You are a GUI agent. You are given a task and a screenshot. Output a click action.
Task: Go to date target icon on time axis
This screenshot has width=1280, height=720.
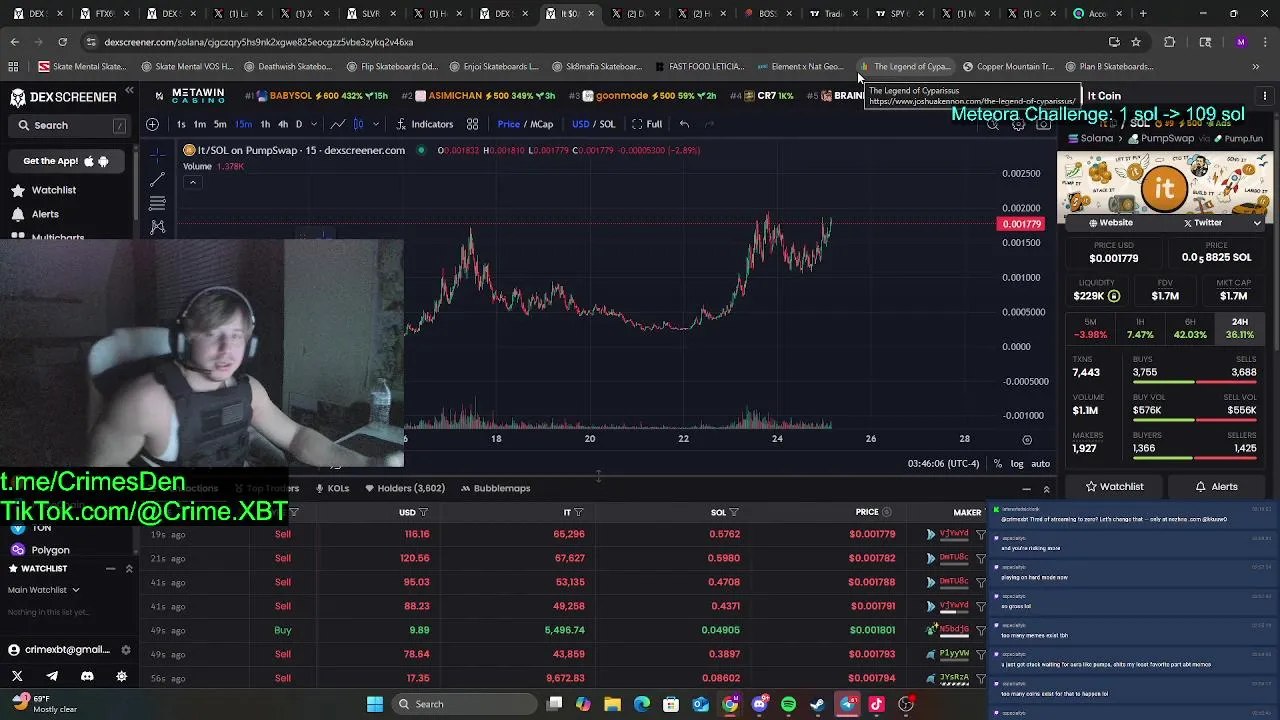[x=1027, y=439]
